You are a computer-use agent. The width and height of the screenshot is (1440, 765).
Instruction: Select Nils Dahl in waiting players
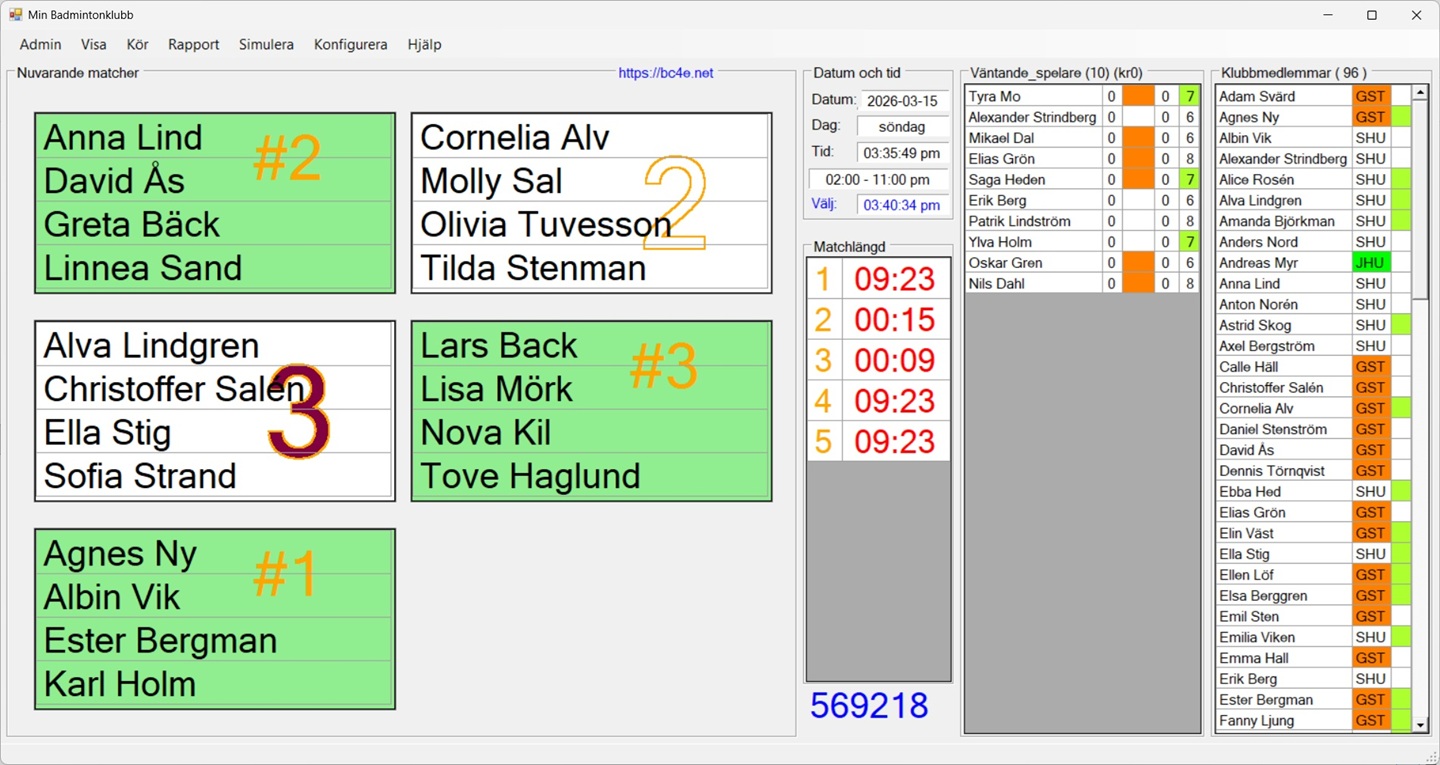point(1033,284)
